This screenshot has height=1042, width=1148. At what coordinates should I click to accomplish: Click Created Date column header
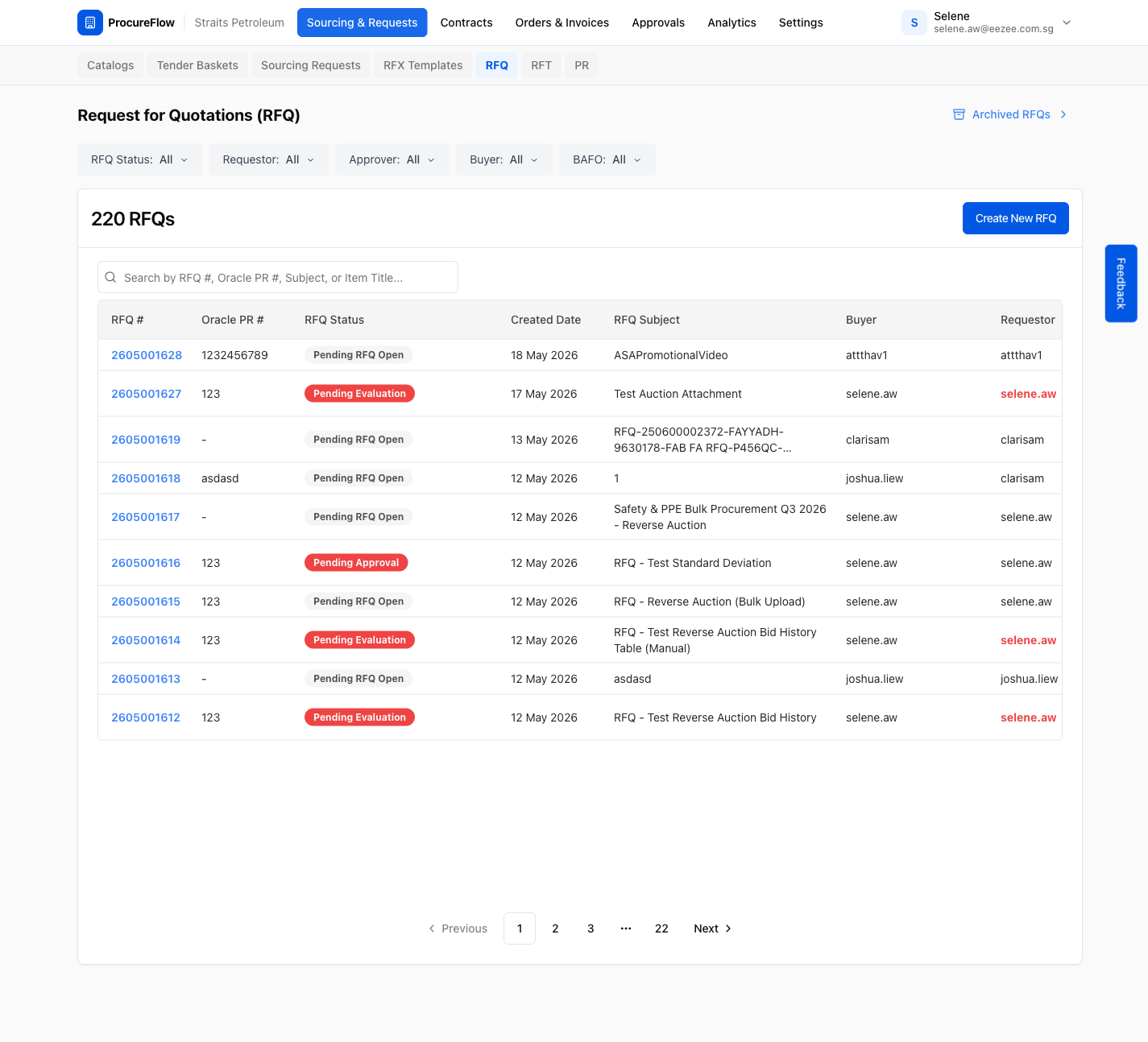(x=545, y=320)
